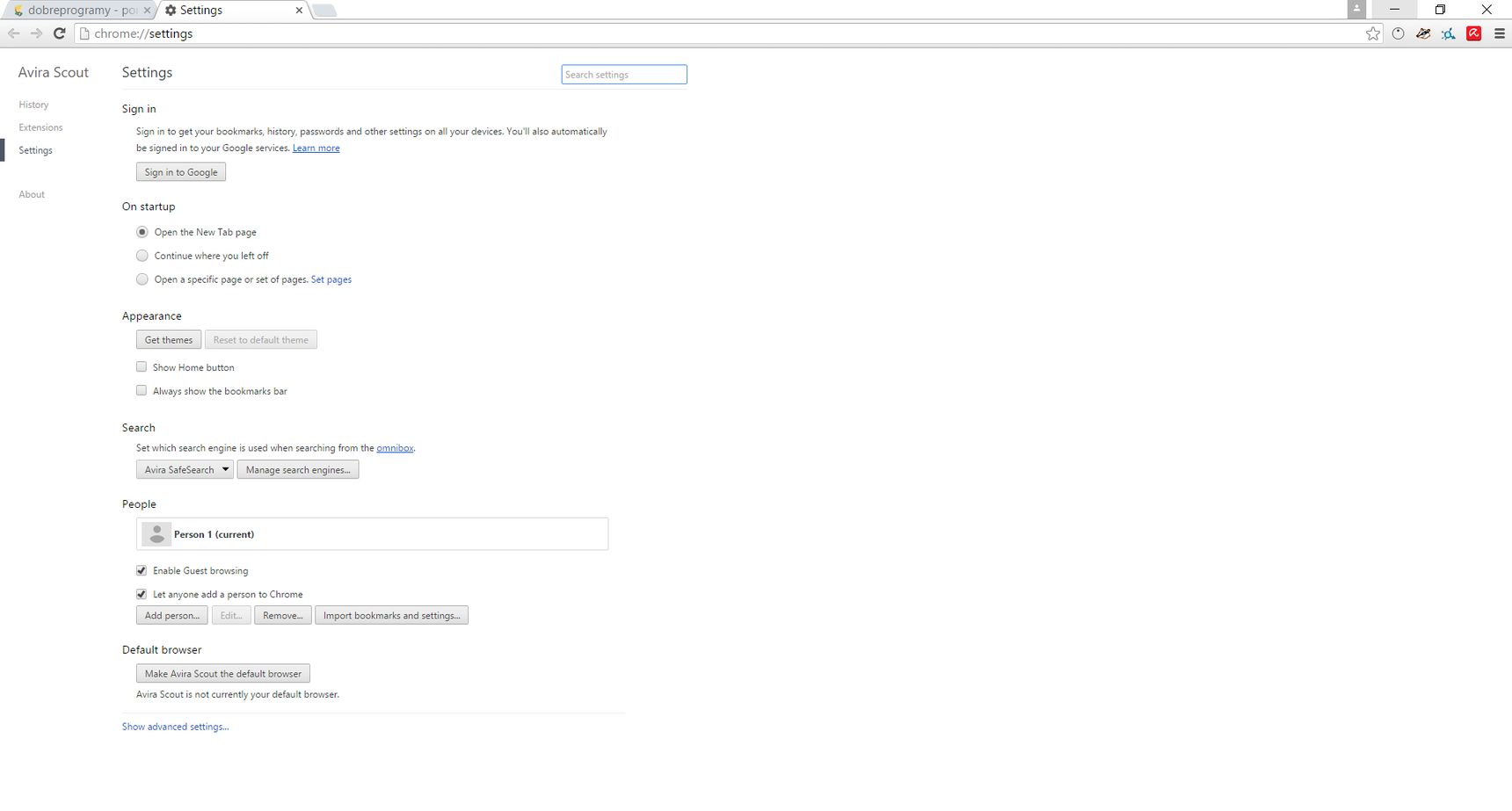The image size is (1512, 811).
Task: Click the Avira Scout sidebar heading
Action: [x=54, y=72]
